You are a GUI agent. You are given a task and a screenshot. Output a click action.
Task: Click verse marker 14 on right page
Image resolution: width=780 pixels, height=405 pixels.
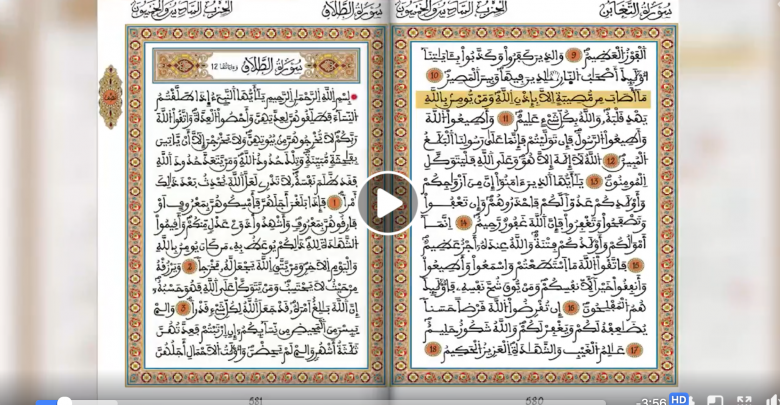pyautogui.click(x=464, y=223)
